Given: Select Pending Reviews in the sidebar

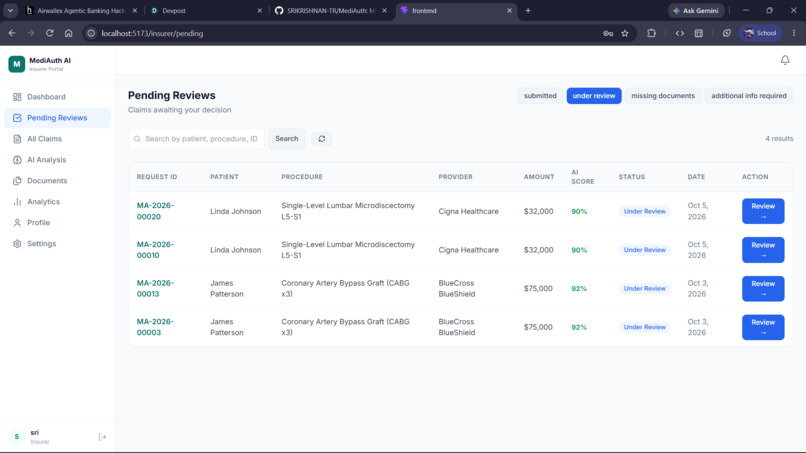Looking at the screenshot, I should pyautogui.click(x=57, y=118).
